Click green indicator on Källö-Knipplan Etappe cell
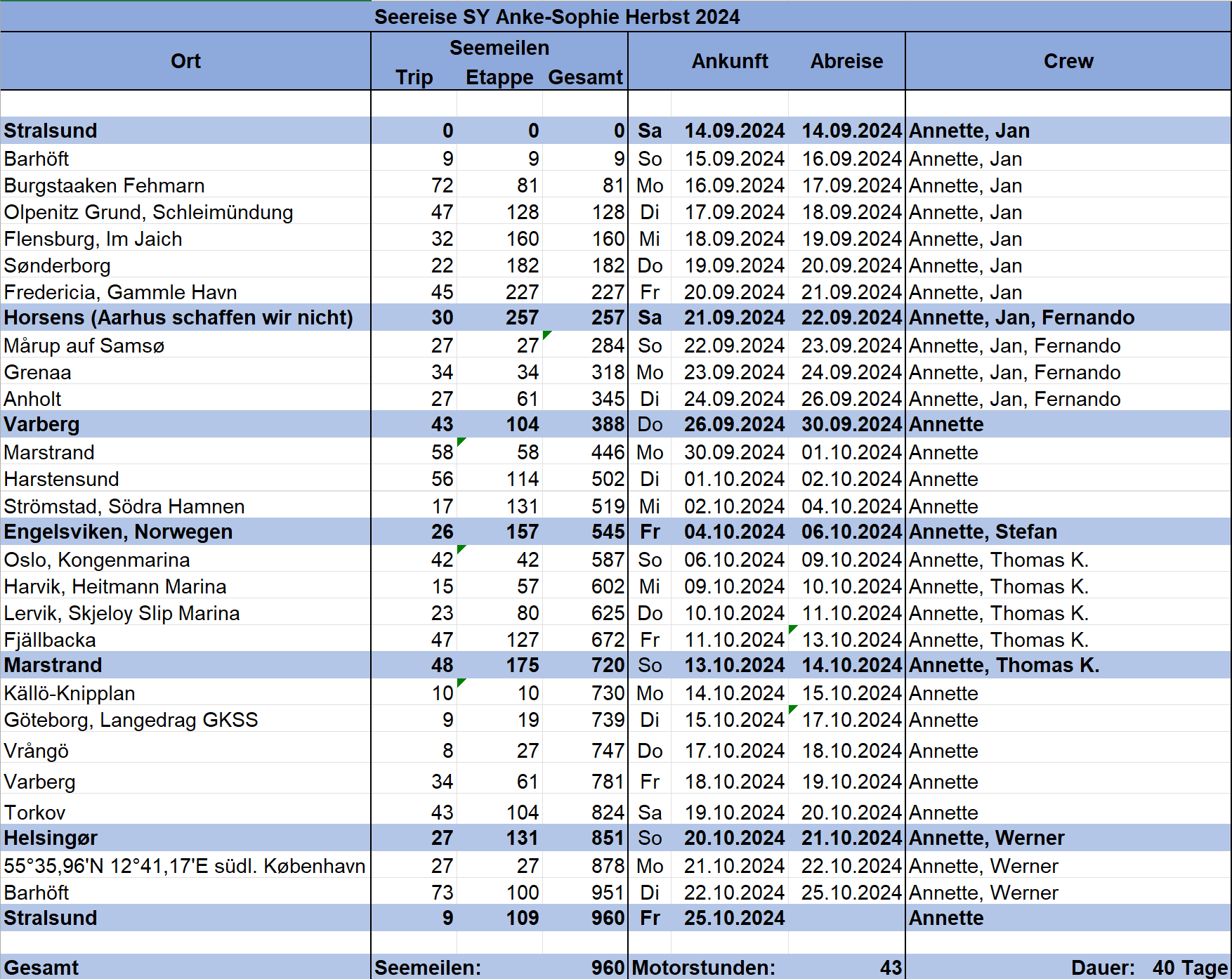Viewport: 1232px width, 979px height. (461, 682)
